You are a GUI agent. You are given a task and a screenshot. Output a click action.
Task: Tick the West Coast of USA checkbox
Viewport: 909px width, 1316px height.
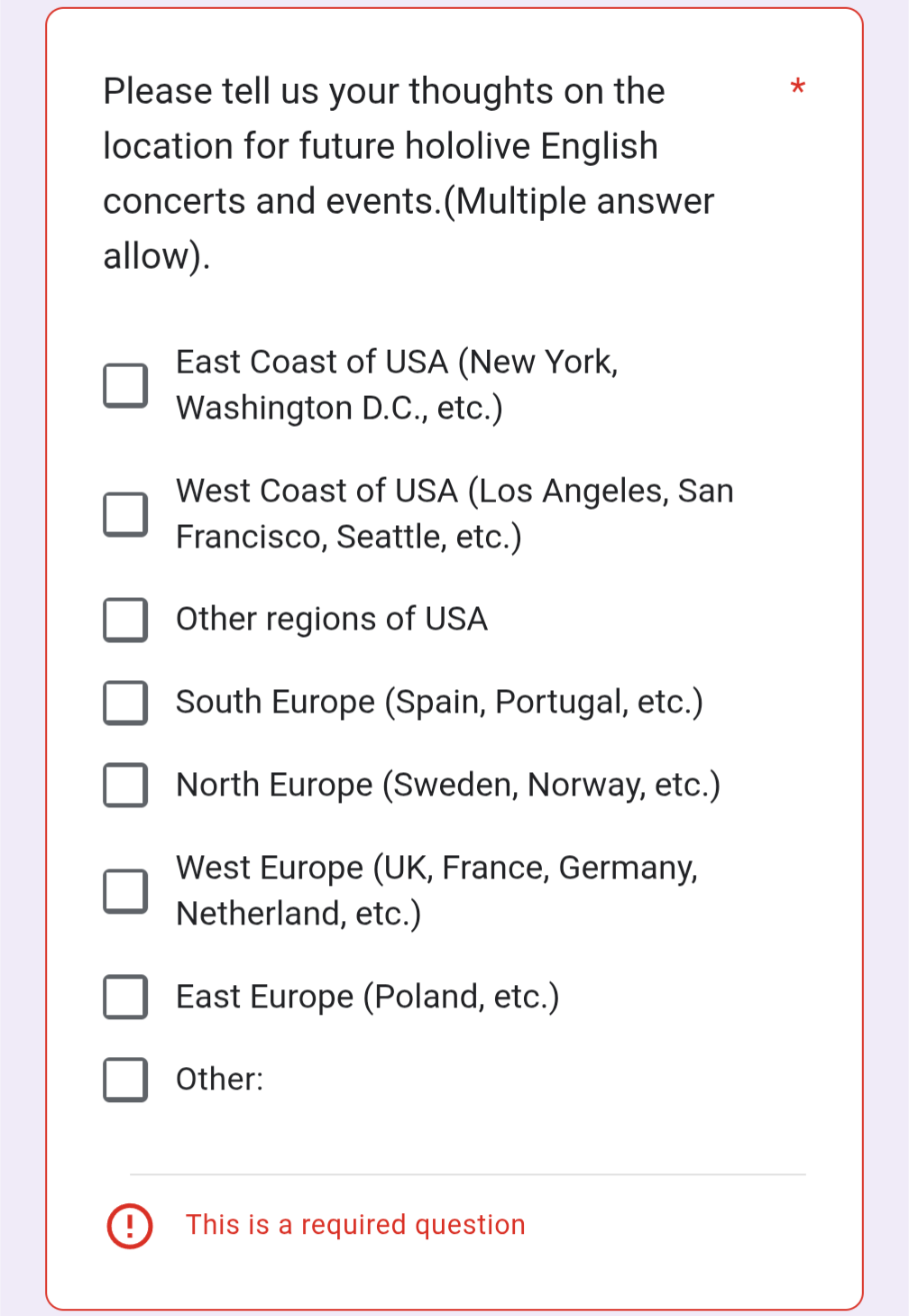(125, 514)
